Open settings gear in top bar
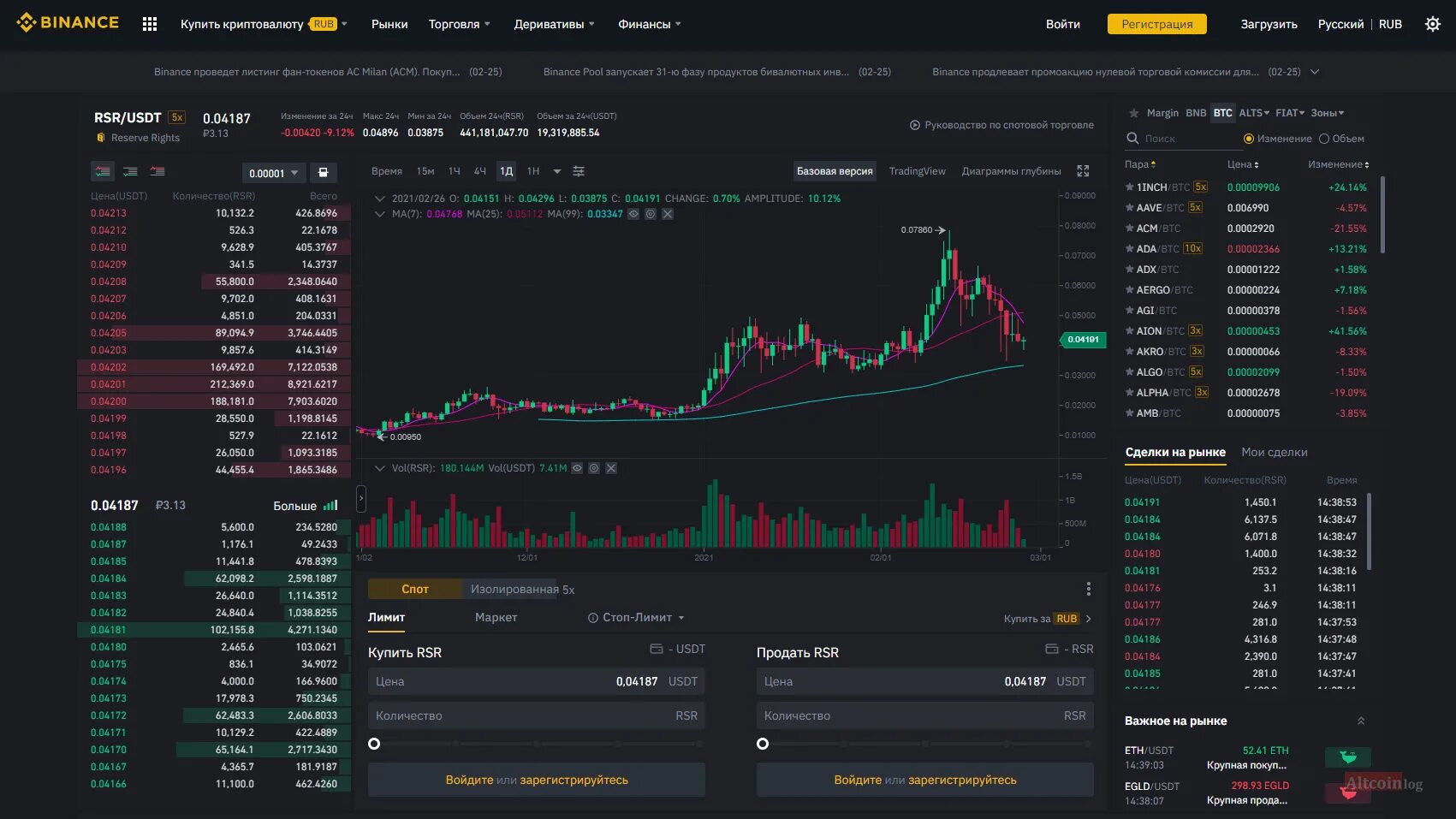1456x819 pixels. tap(1433, 24)
